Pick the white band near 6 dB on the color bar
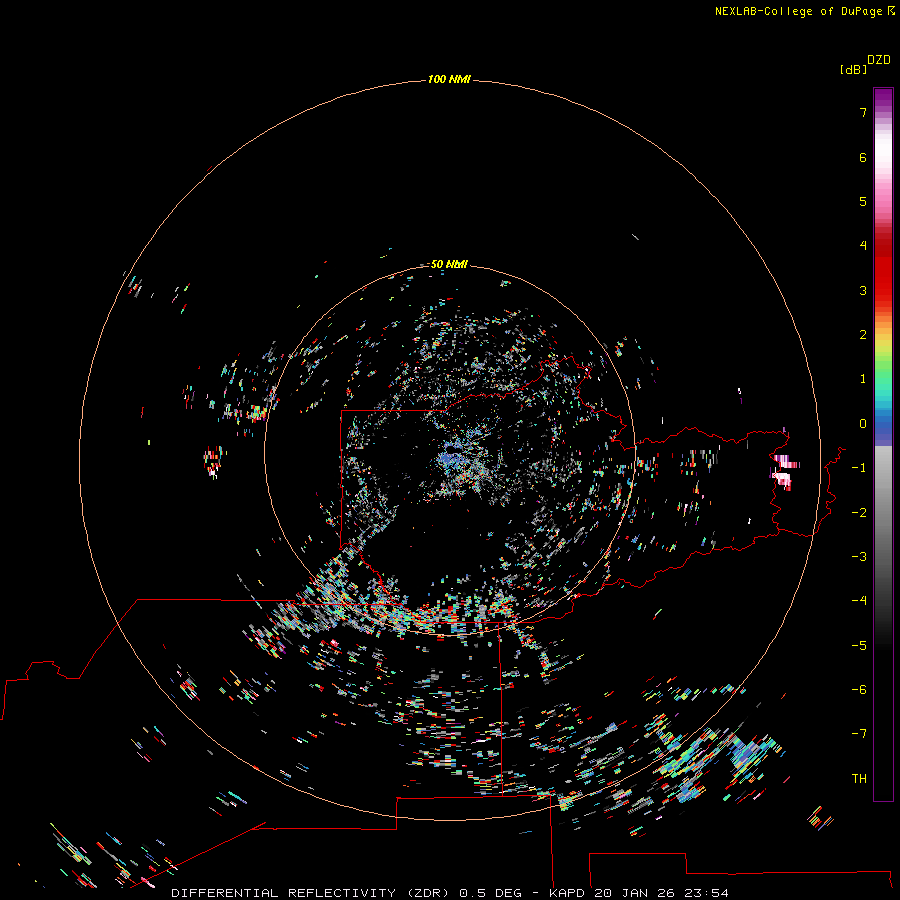This screenshot has width=900, height=900. pos(883,150)
